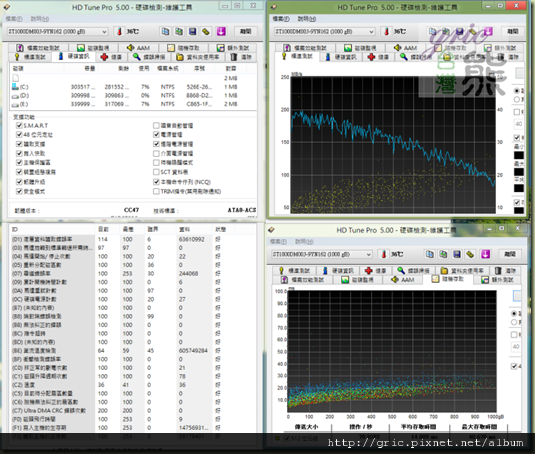Viewport: 535px width, 454px height.
Task: Select first radio button in random access window
Action: pyautogui.click(x=514, y=313)
